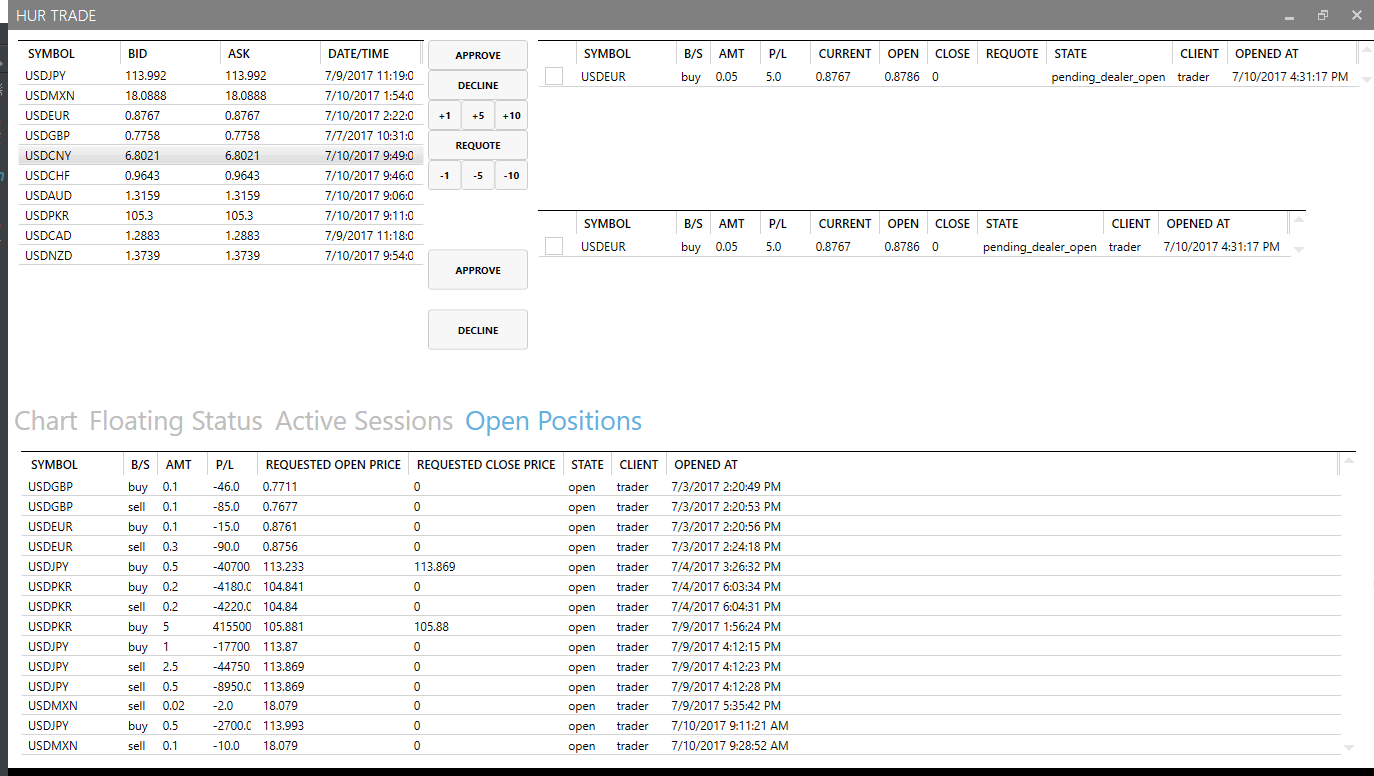Minimize the HUR TRADE window
Viewport: 1374px width, 776px height.
tap(1291, 16)
